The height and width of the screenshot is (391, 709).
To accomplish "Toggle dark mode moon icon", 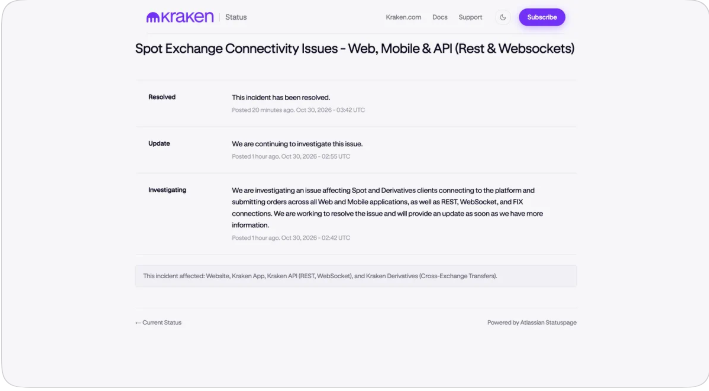I will [503, 17].
